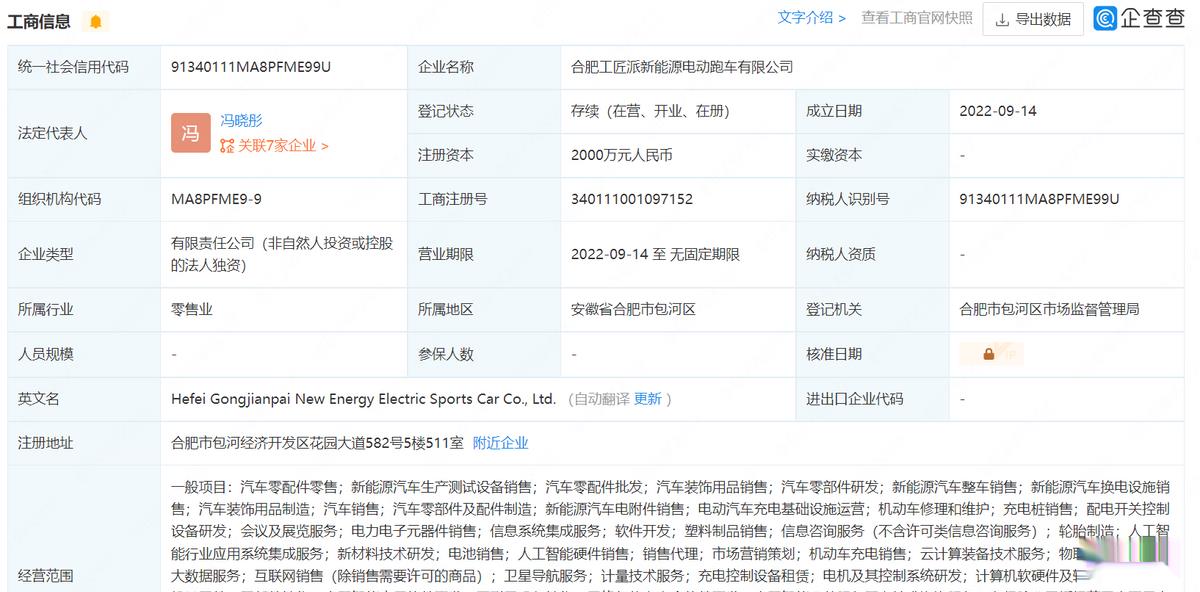Viewport: 1200px width, 592px height.
Task: Click the 进出口企业代码 label
Action: (855, 399)
